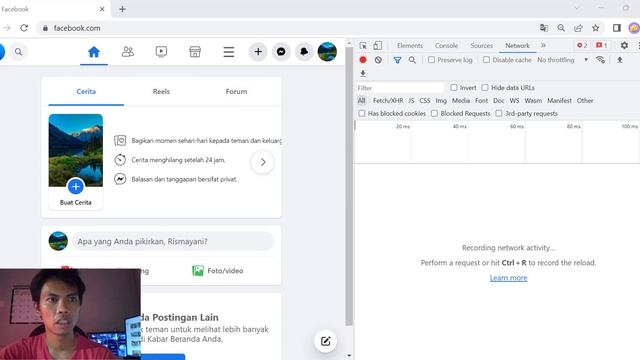Toggle the device toolbar icon in DevTools

[x=378, y=45]
